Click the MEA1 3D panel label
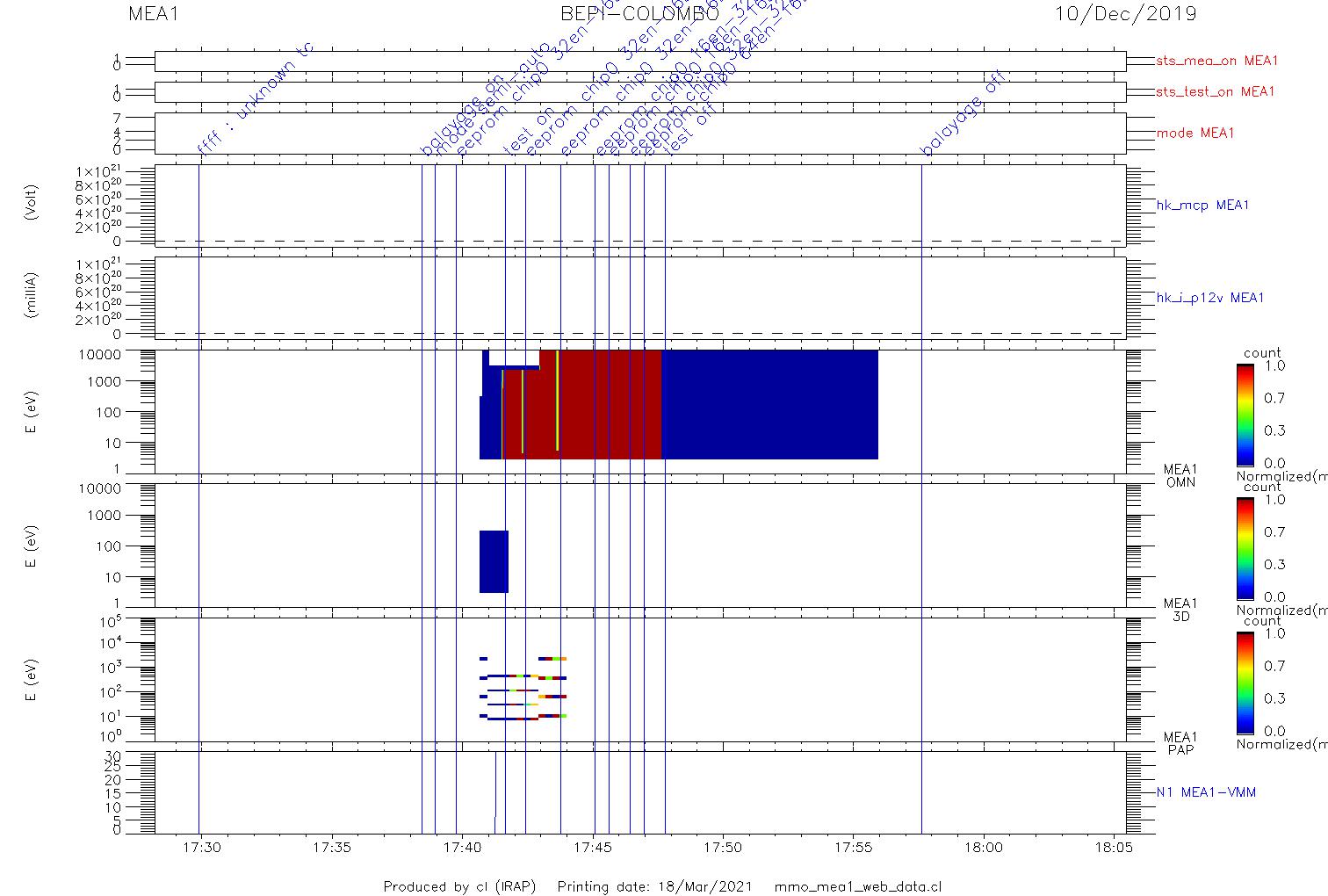 pos(1180,610)
